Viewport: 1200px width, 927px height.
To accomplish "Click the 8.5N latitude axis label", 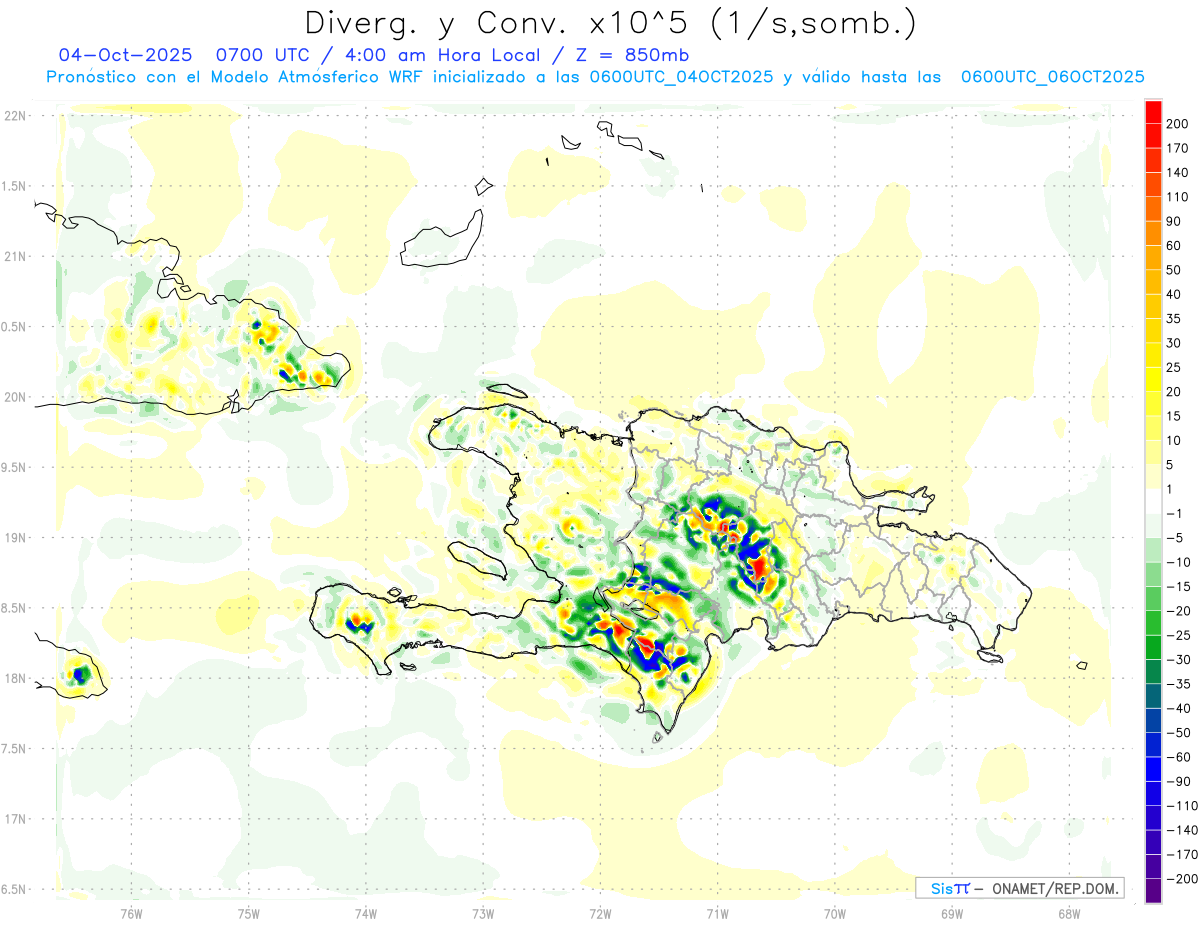I will click(x=13, y=608).
